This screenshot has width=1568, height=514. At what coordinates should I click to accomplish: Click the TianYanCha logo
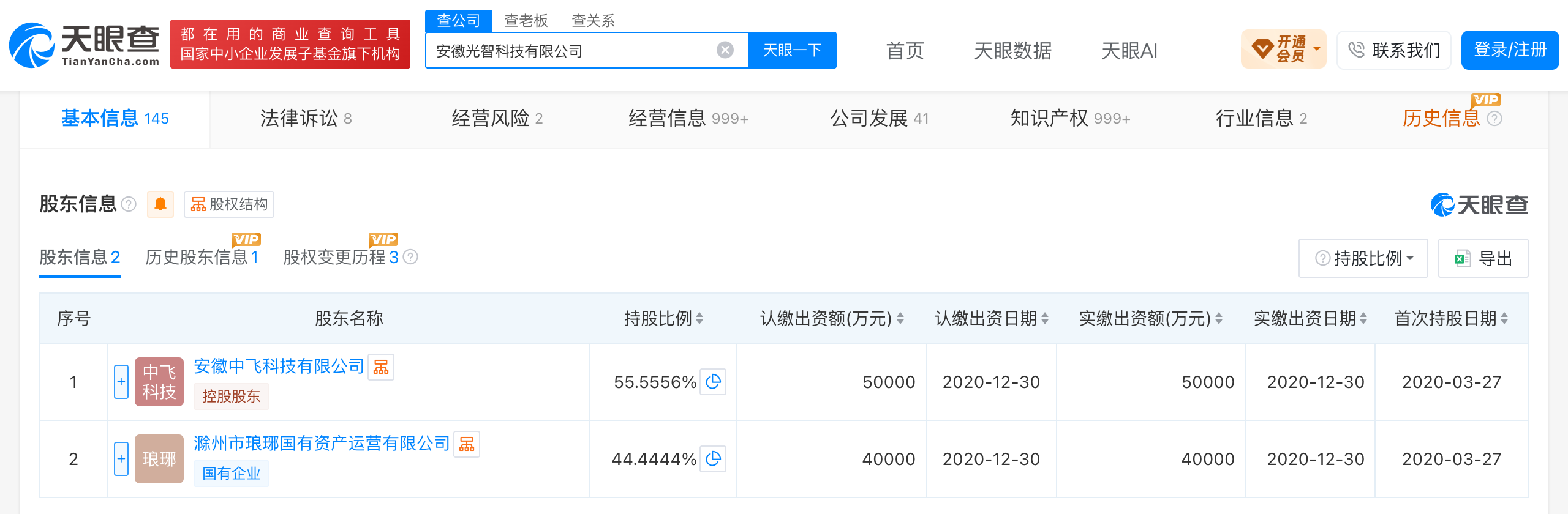85,45
